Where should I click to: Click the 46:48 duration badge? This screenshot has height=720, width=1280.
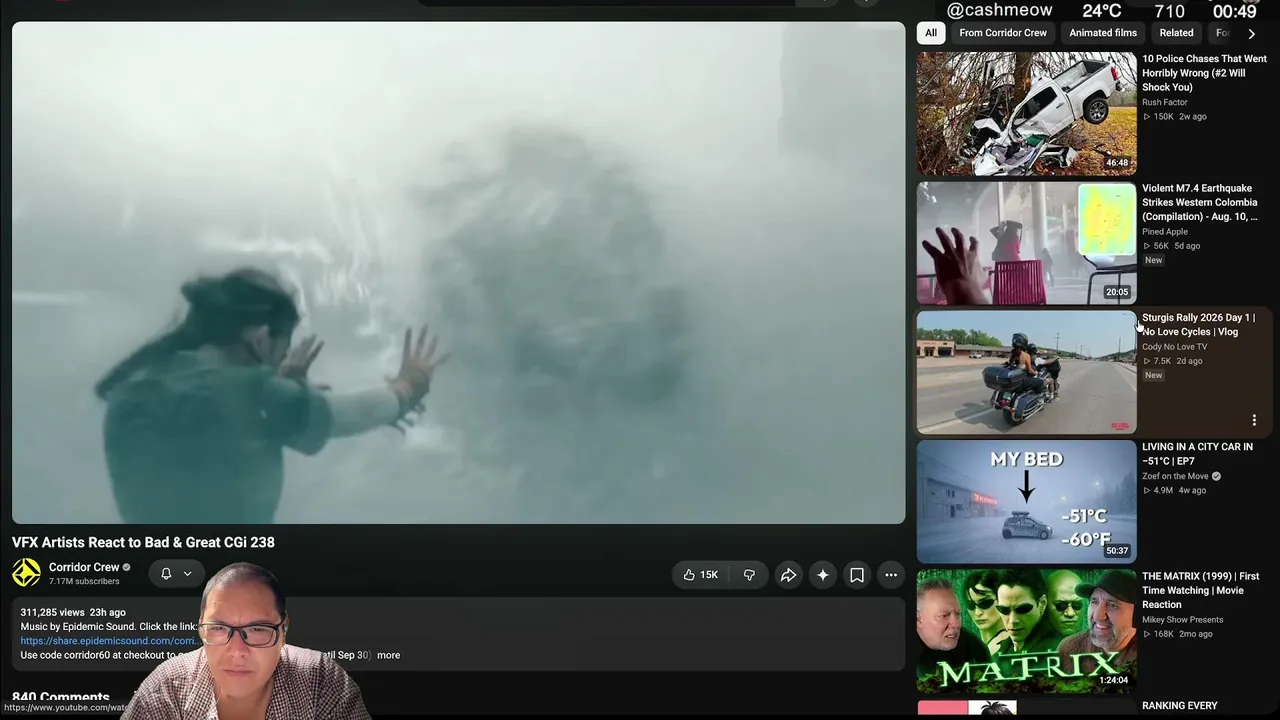point(1117,163)
